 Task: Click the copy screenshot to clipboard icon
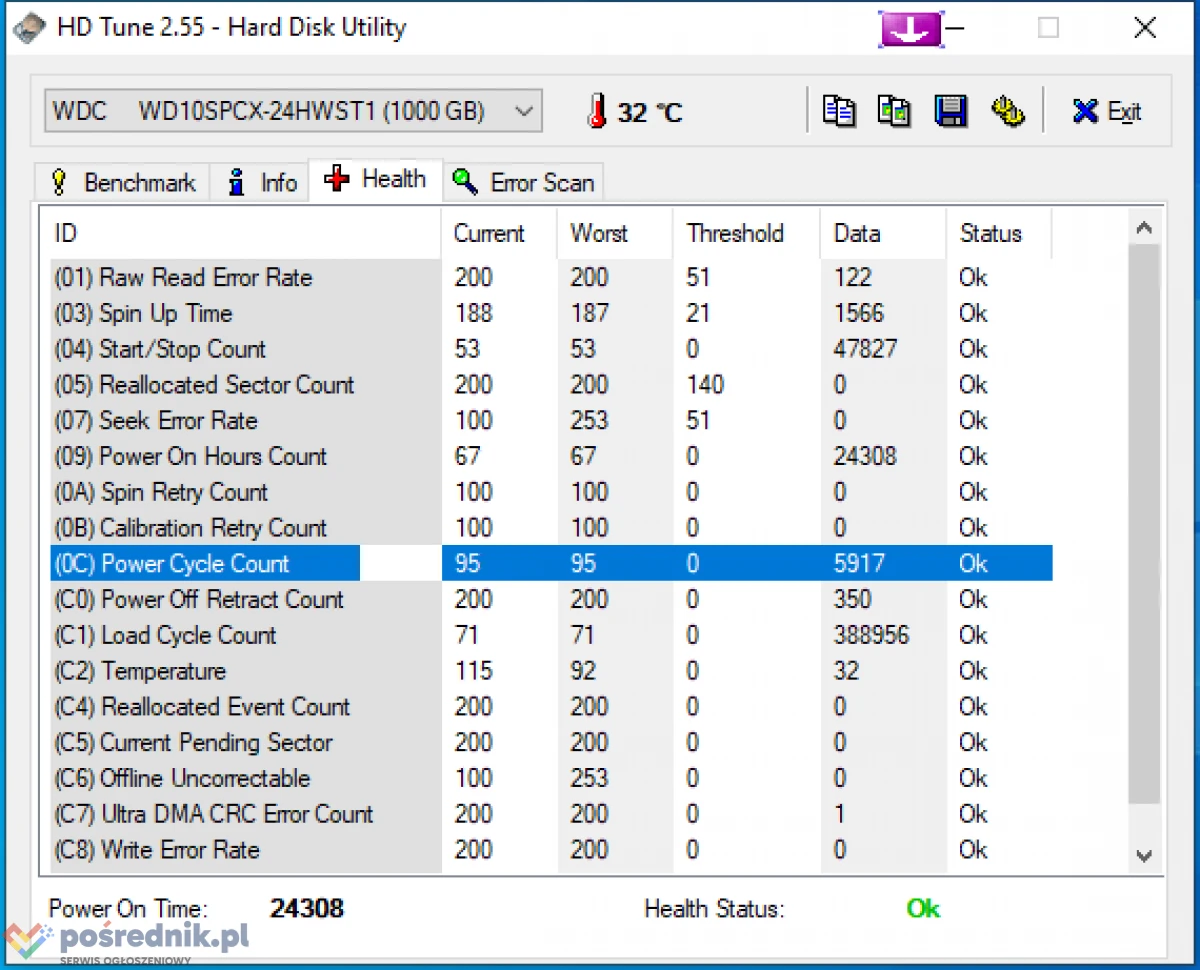(894, 110)
